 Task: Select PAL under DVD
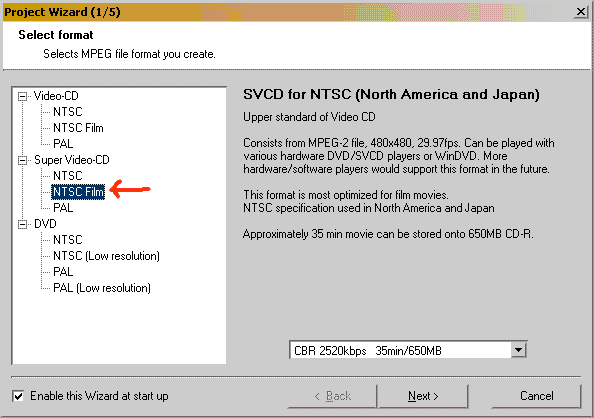63,272
